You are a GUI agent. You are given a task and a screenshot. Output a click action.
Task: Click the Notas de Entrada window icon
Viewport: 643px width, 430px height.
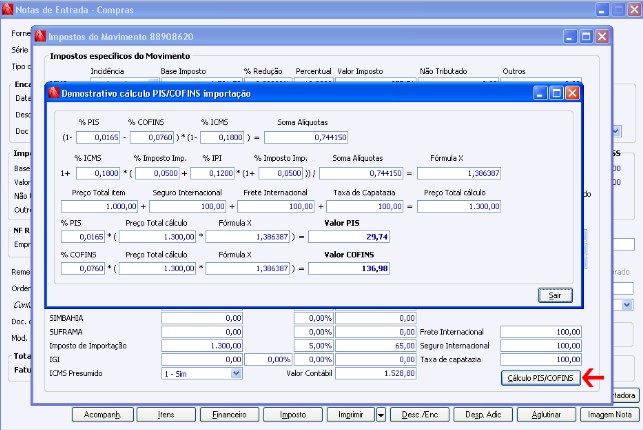[x=9, y=9]
